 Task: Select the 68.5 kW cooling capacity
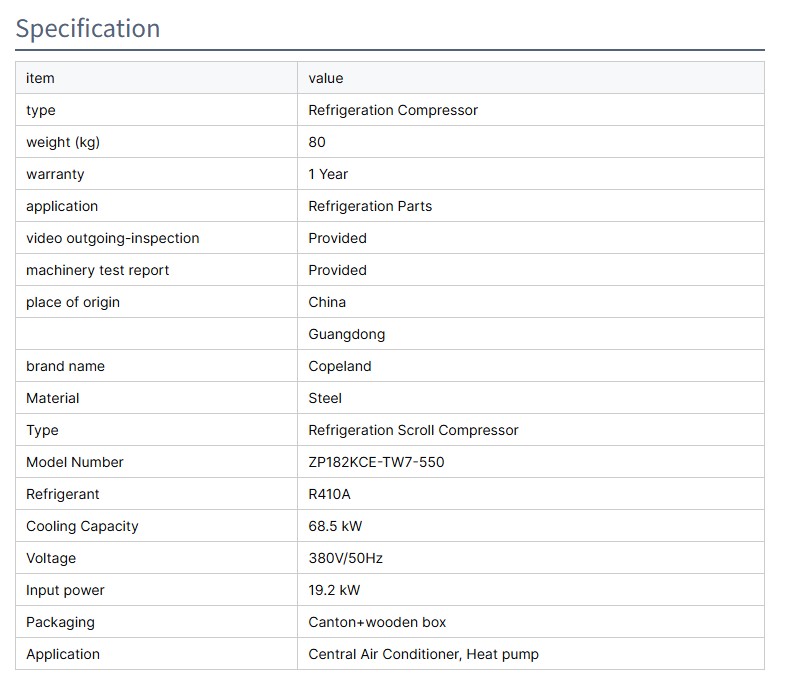335,526
